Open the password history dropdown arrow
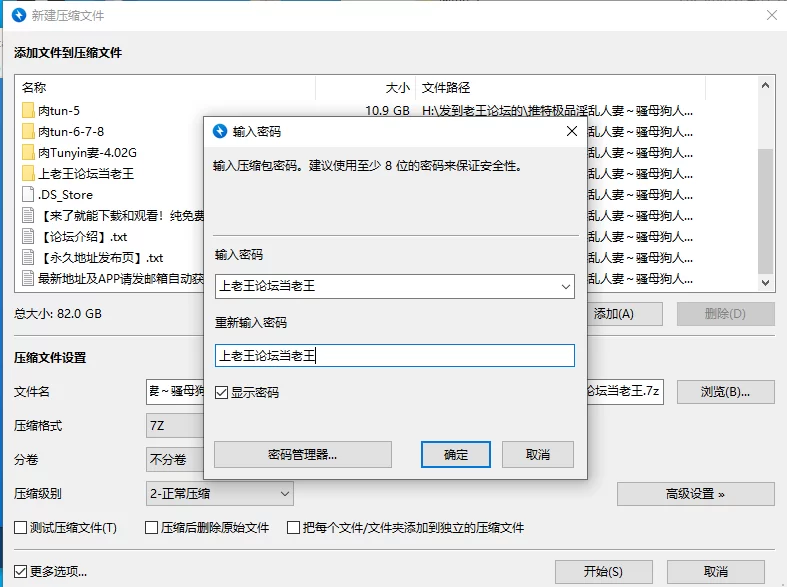Image resolution: width=787 pixels, height=587 pixels. (566, 286)
